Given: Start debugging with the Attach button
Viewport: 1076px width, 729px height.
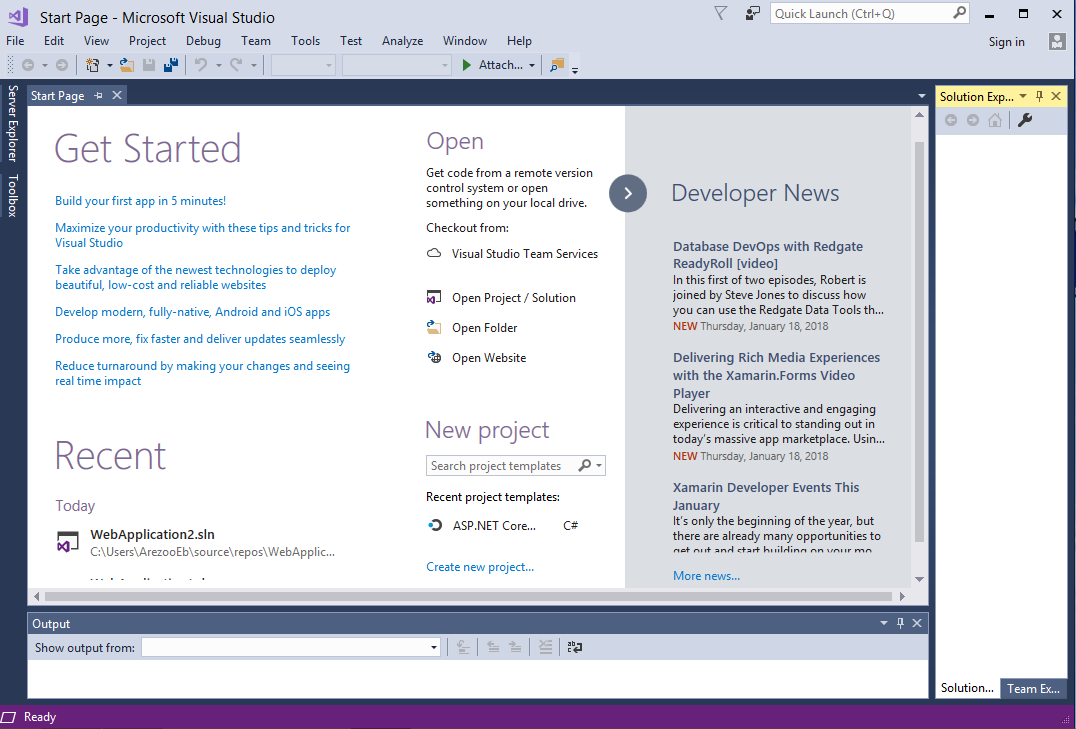Looking at the screenshot, I should (x=497, y=64).
